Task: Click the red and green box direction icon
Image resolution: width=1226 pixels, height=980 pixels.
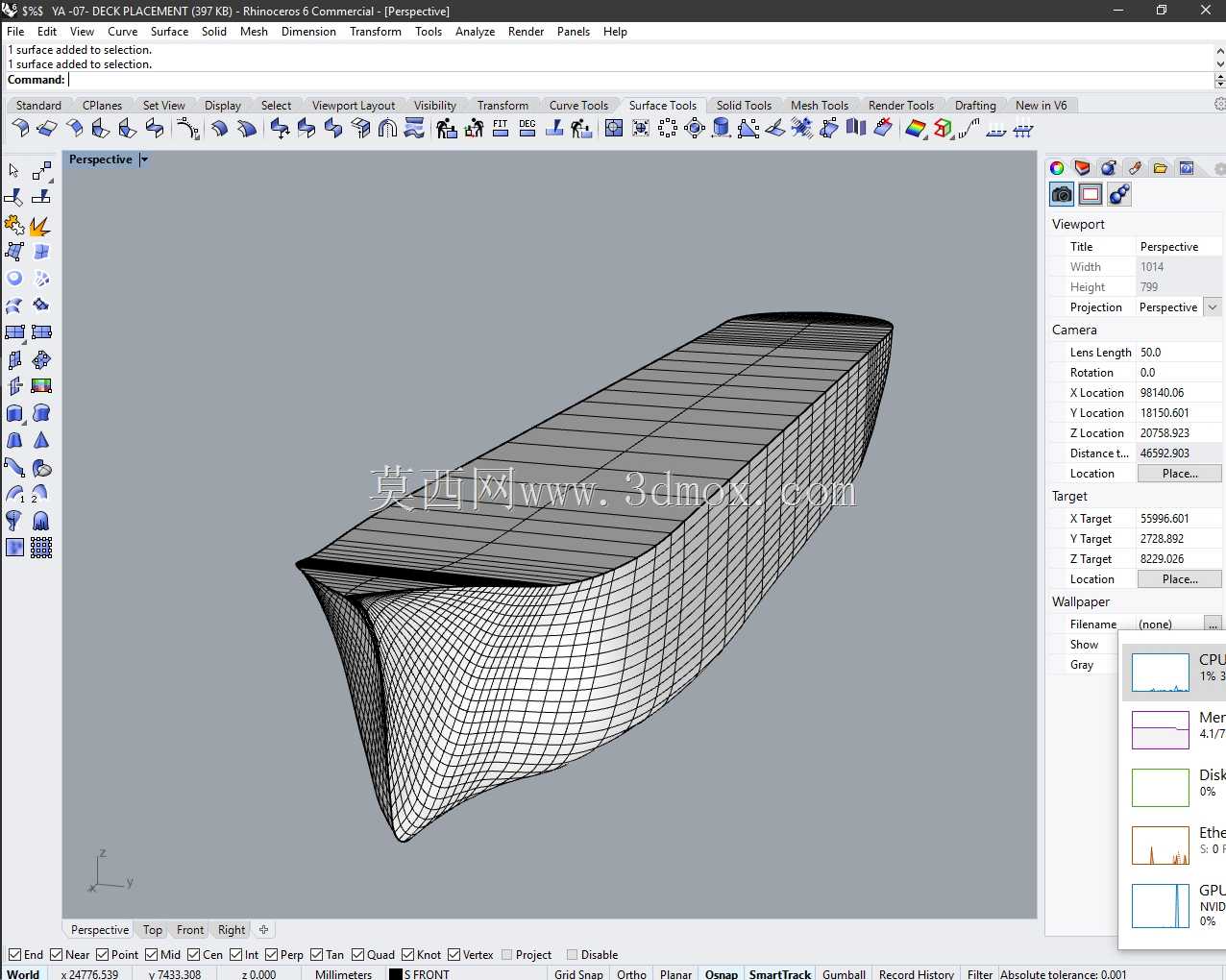Action: click(x=943, y=128)
